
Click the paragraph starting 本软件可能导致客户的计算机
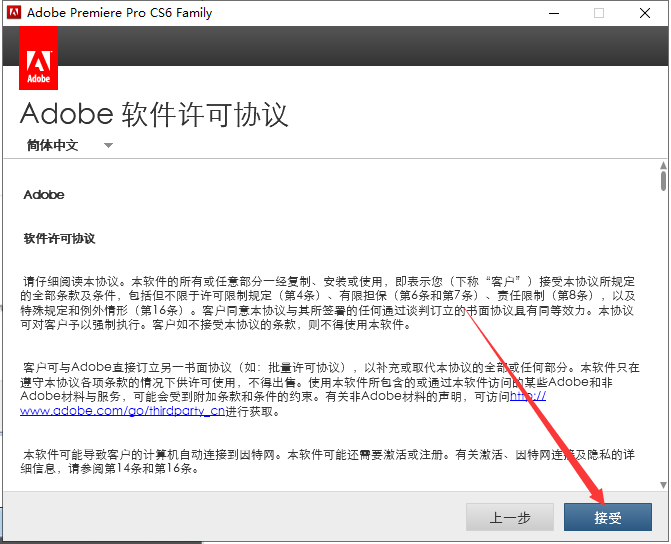[328, 461]
